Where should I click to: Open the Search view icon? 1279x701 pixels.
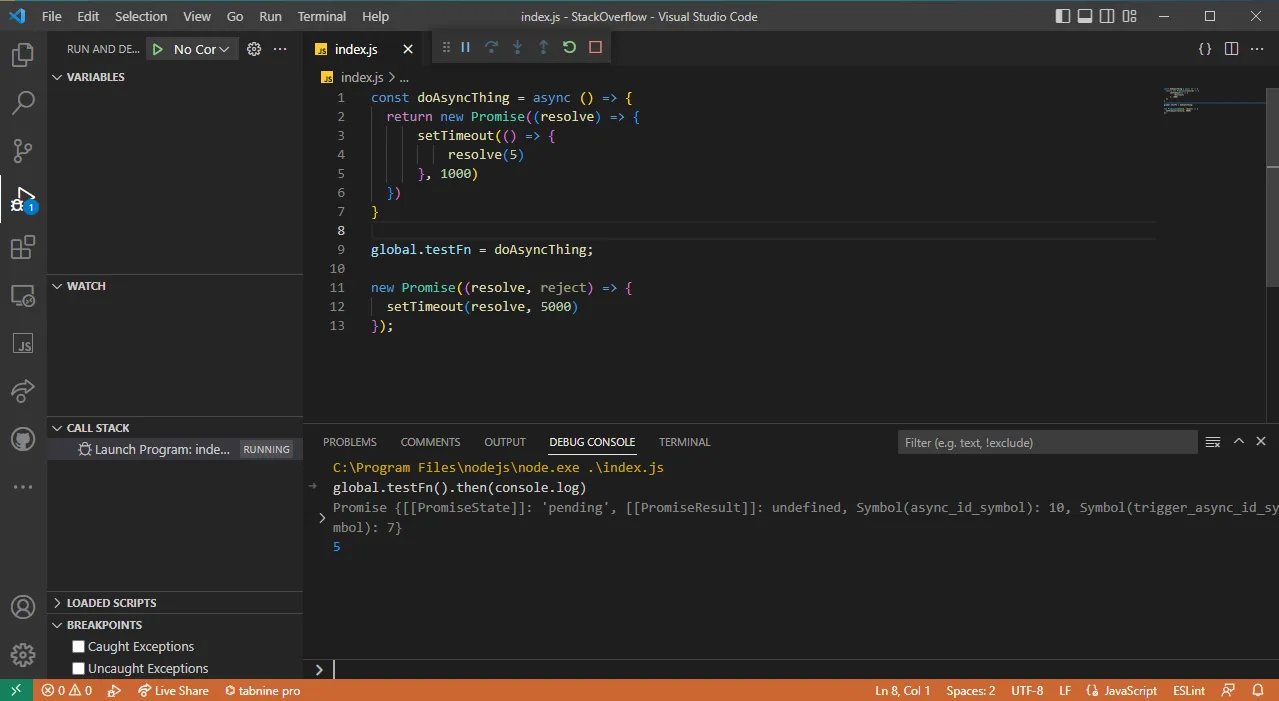(23, 103)
